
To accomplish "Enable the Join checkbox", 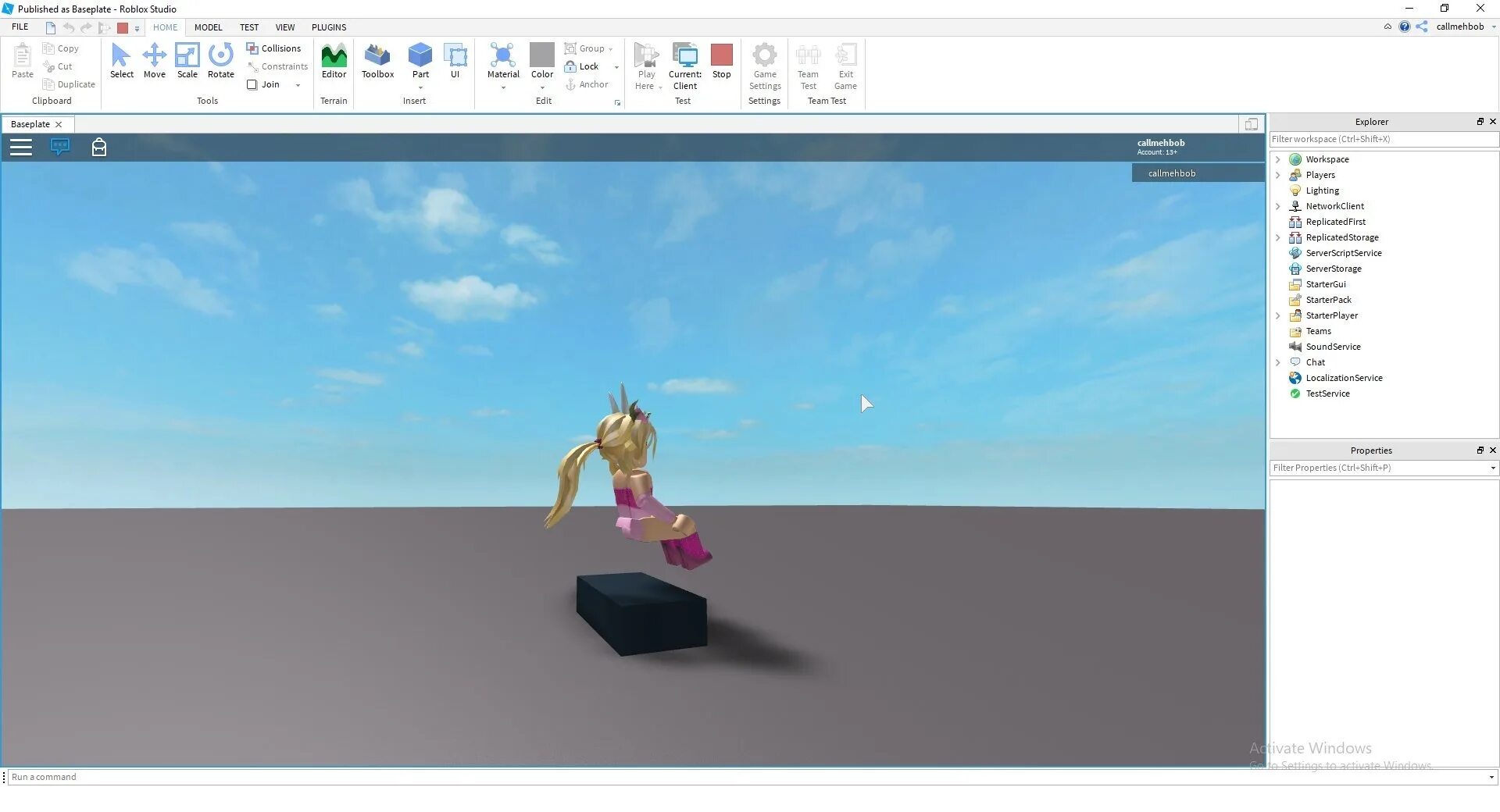I will click(252, 84).
